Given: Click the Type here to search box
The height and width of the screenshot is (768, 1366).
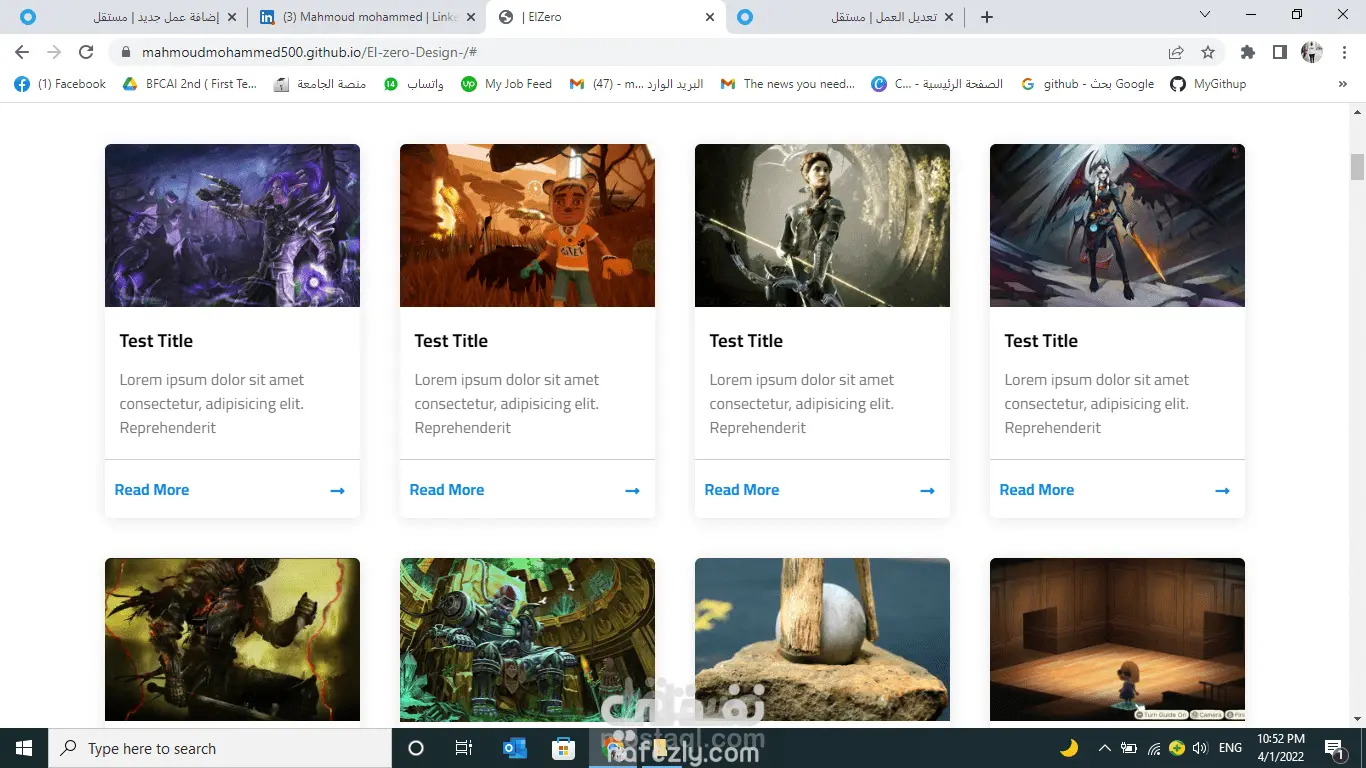Looking at the screenshot, I should pyautogui.click(x=220, y=748).
